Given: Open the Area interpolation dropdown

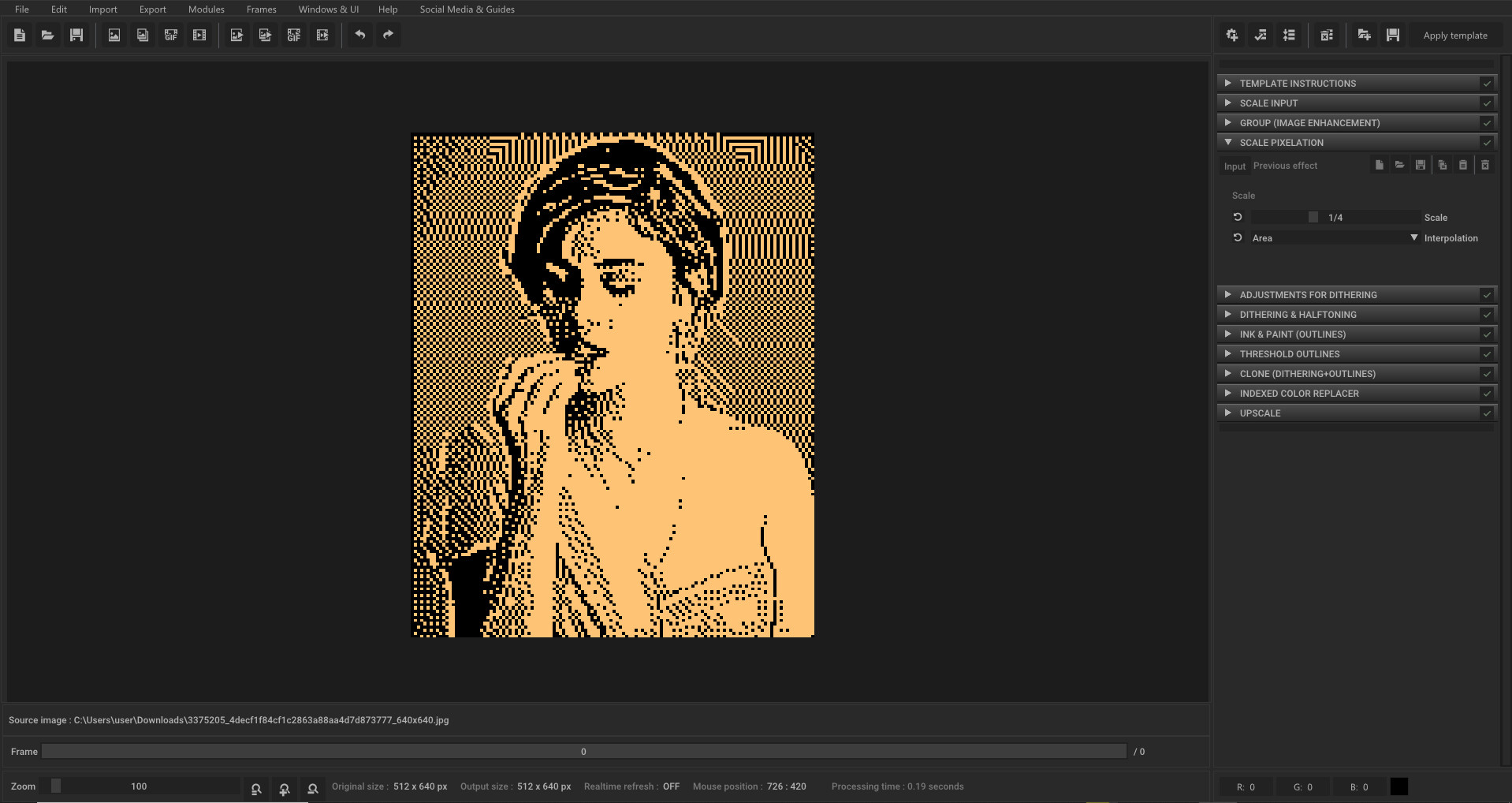Looking at the screenshot, I should [1332, 237].
